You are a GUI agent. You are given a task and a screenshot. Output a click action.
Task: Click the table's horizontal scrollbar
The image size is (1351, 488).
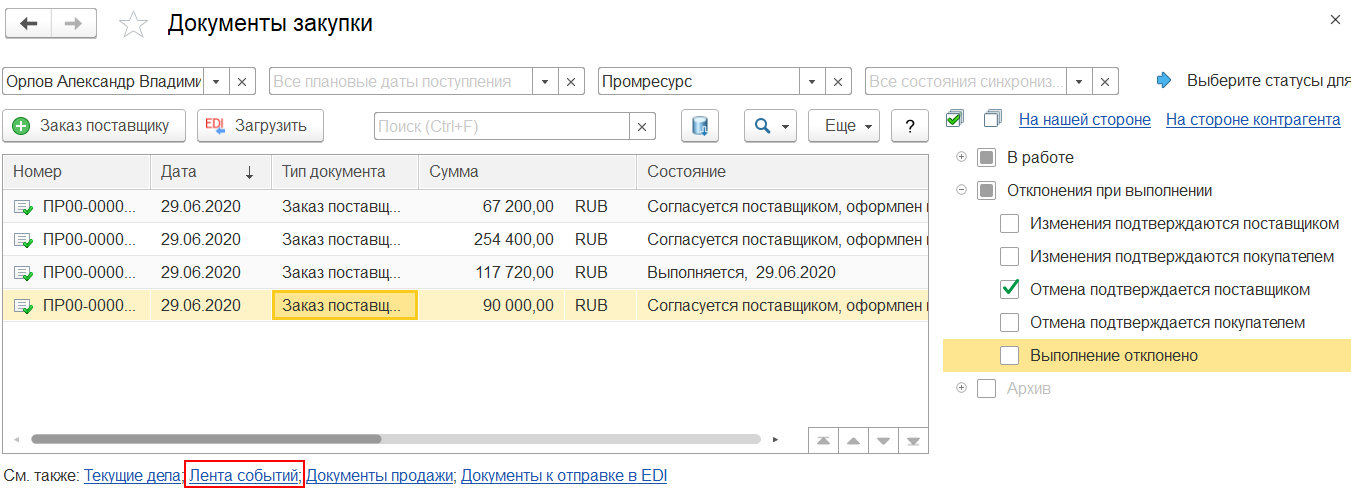205,439
